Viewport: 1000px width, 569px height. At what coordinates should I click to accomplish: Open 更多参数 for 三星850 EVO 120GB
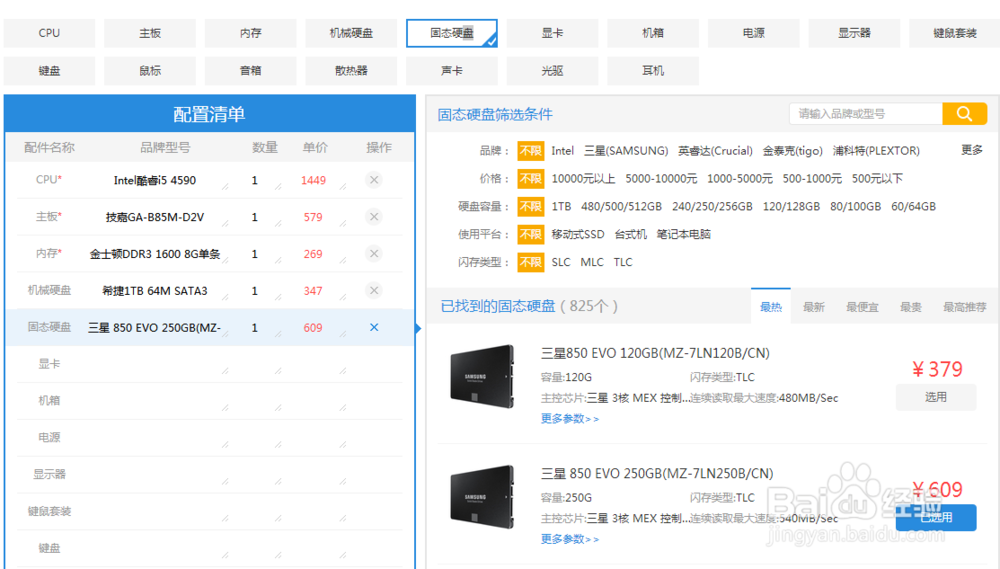pyautogui.click(x=570, y=419)
